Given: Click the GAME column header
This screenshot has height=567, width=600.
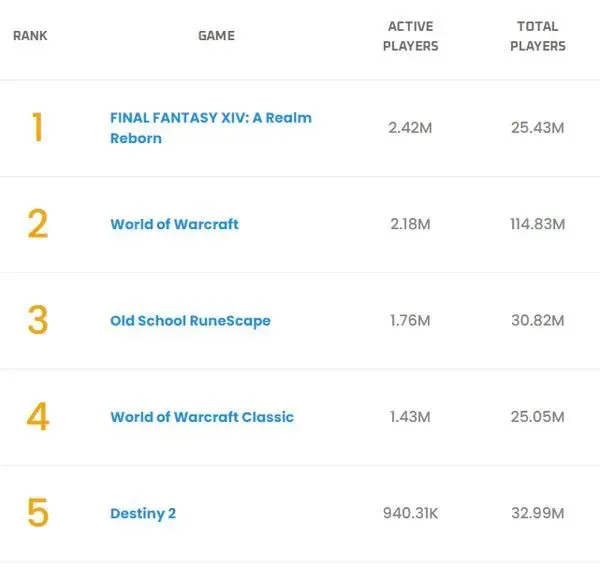Looking at the screenshot, I should tap(216, 36).
